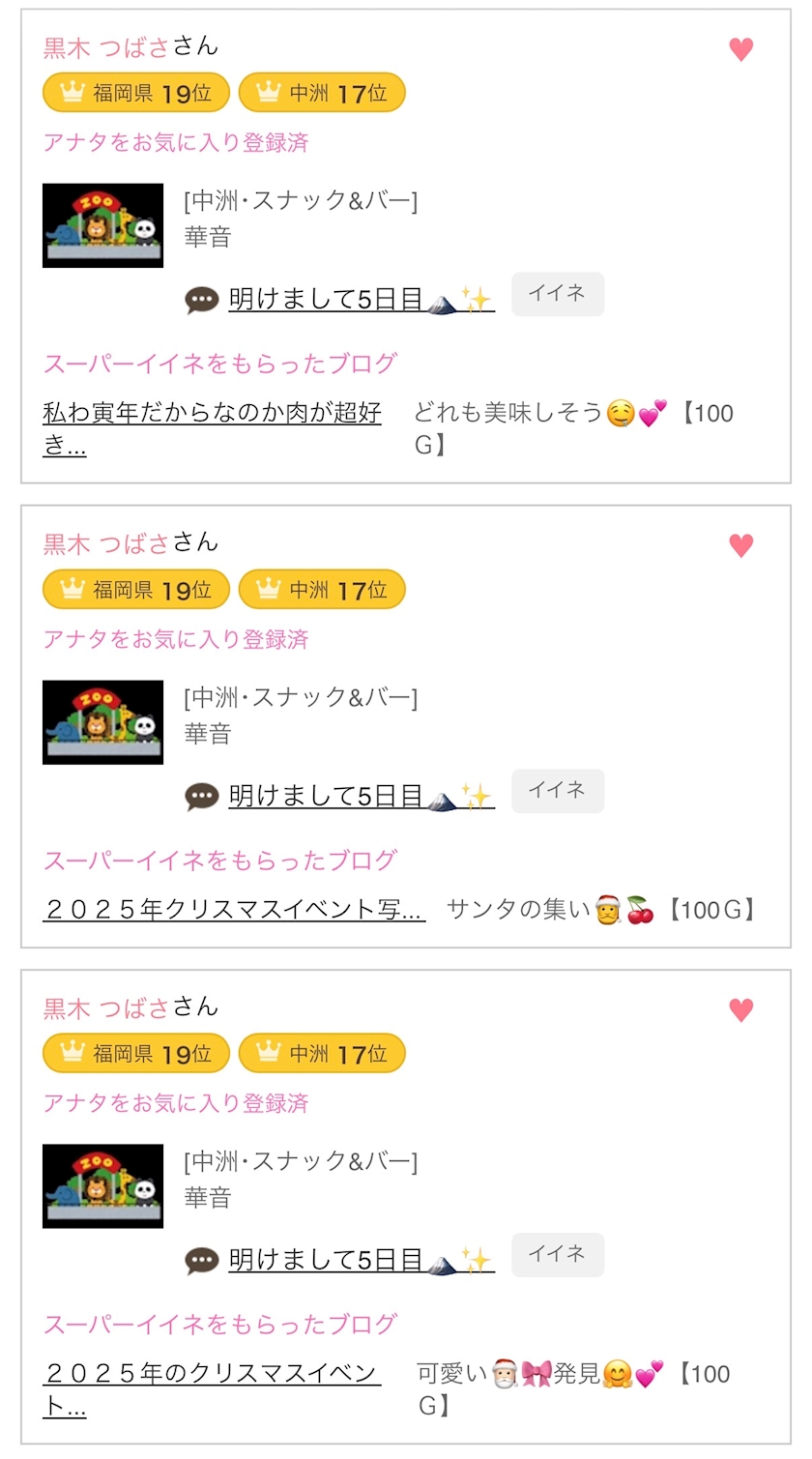The height and width of the screenshot is (1459, 812).
Task: Open the blog ２０２５年のクリスマスイベント…
Action: click(212, 1374)
